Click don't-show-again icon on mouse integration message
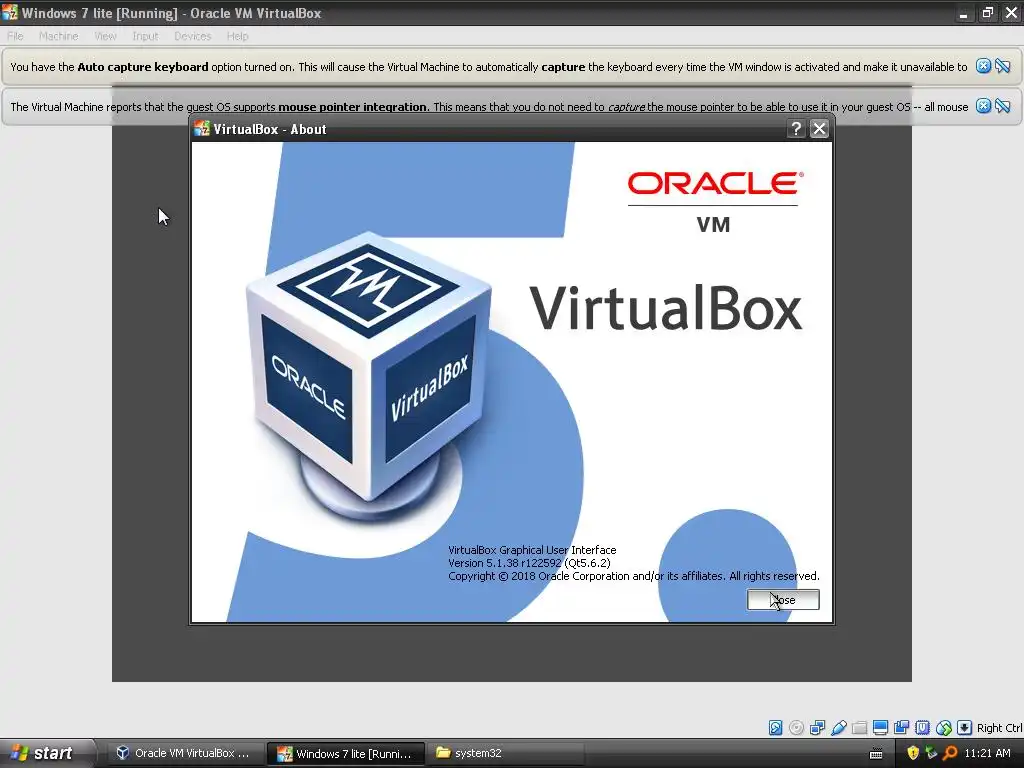 pyautogui.click(x=1002, y=106)
